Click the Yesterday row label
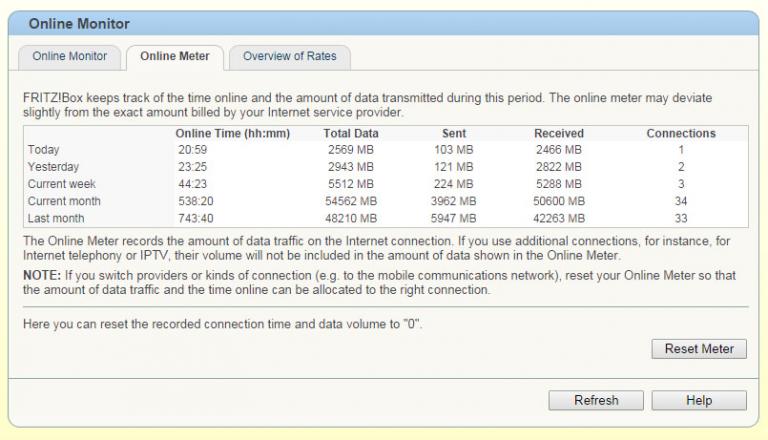Image resolution: width=768 pixels, height=440 pixels. click(x=53, y=167)
